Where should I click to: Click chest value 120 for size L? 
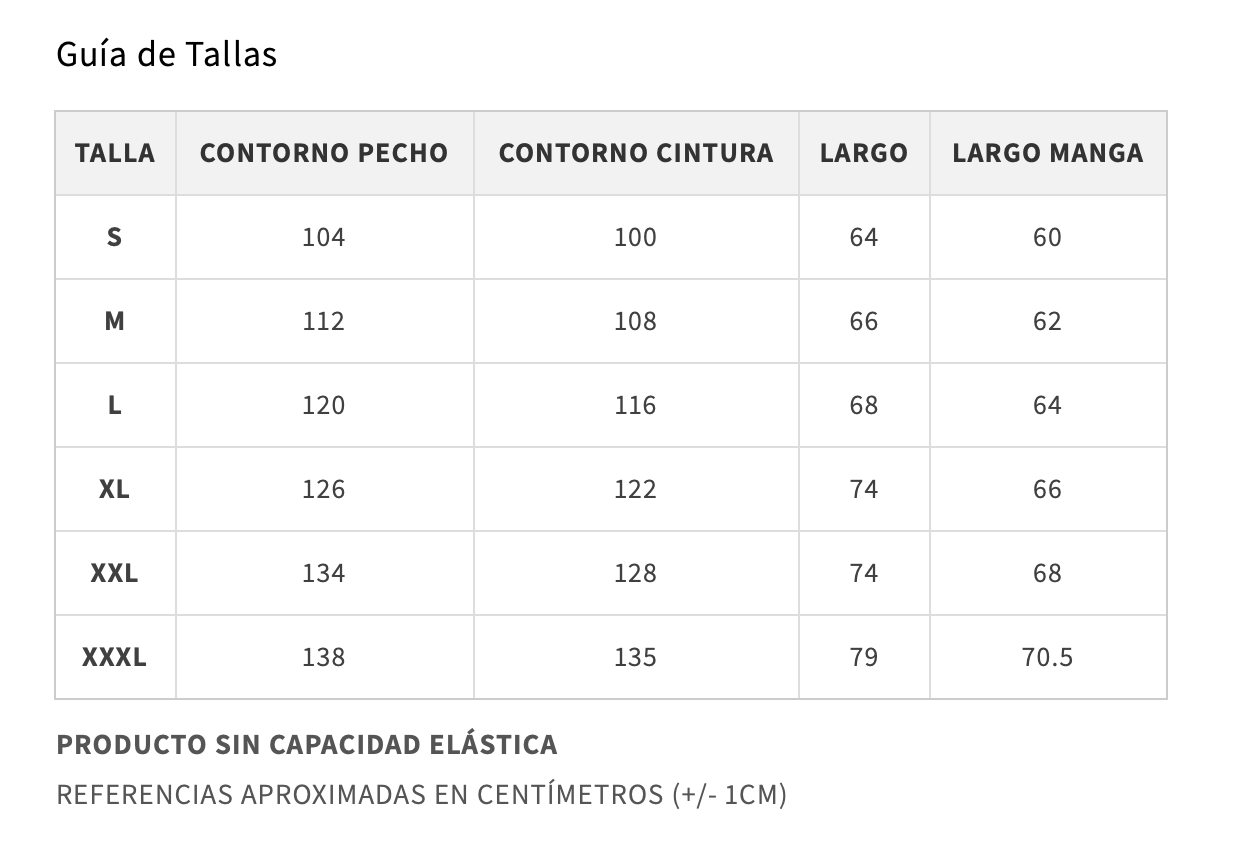click(x=324, y=405)
